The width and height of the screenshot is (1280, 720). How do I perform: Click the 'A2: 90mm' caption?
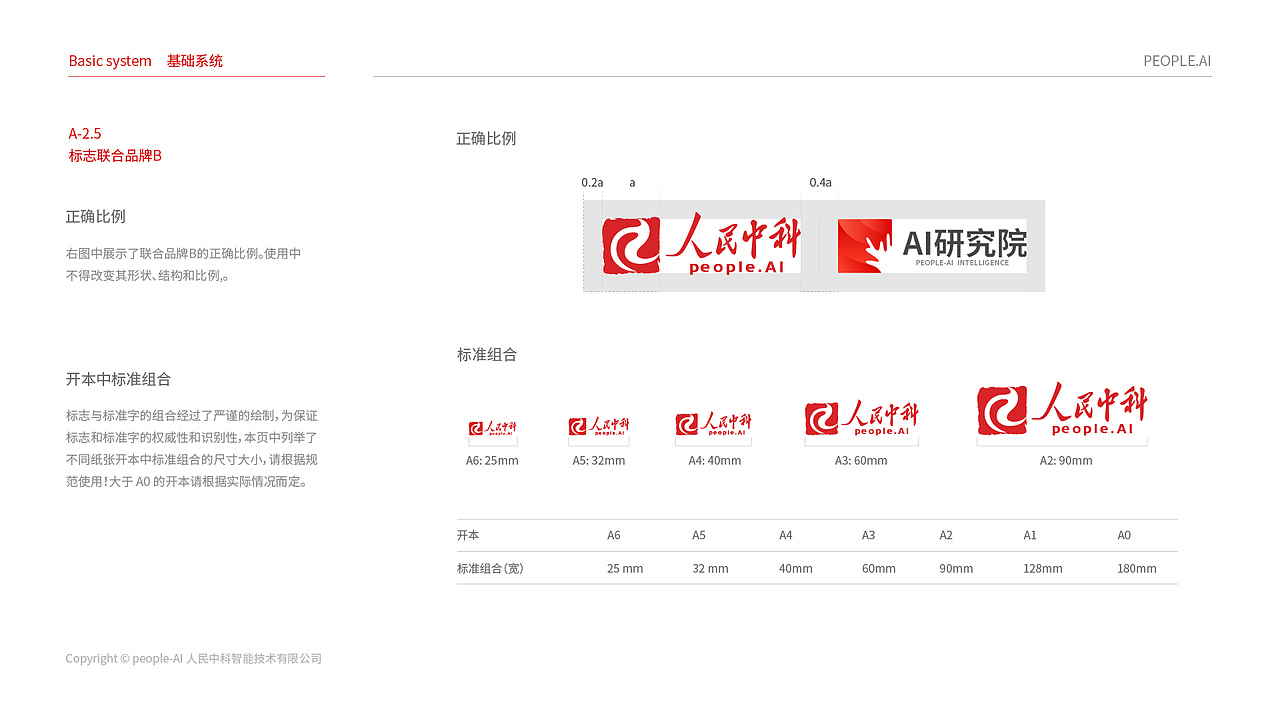[x=1066, y=461]
